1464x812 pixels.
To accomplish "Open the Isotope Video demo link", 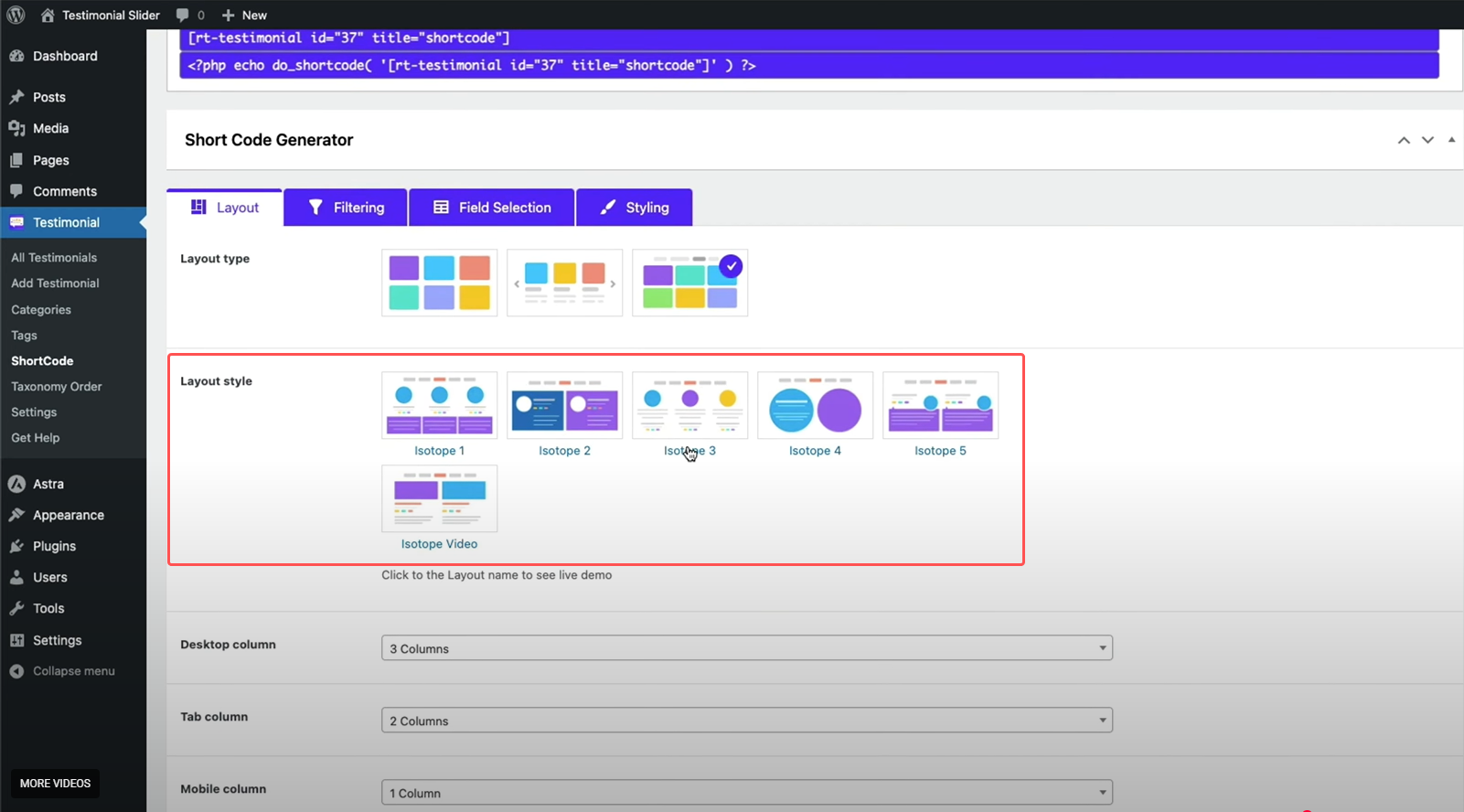I will [x=439, y=544].
